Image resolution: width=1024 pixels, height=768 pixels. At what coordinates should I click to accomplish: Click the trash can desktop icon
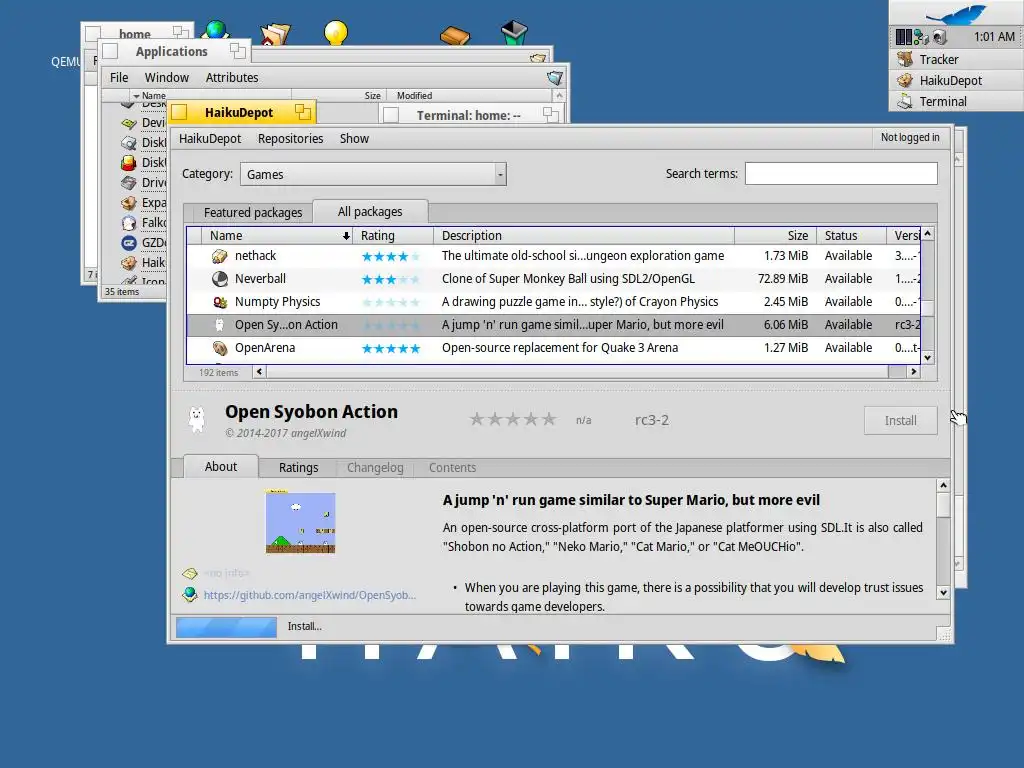pos(514,31)
